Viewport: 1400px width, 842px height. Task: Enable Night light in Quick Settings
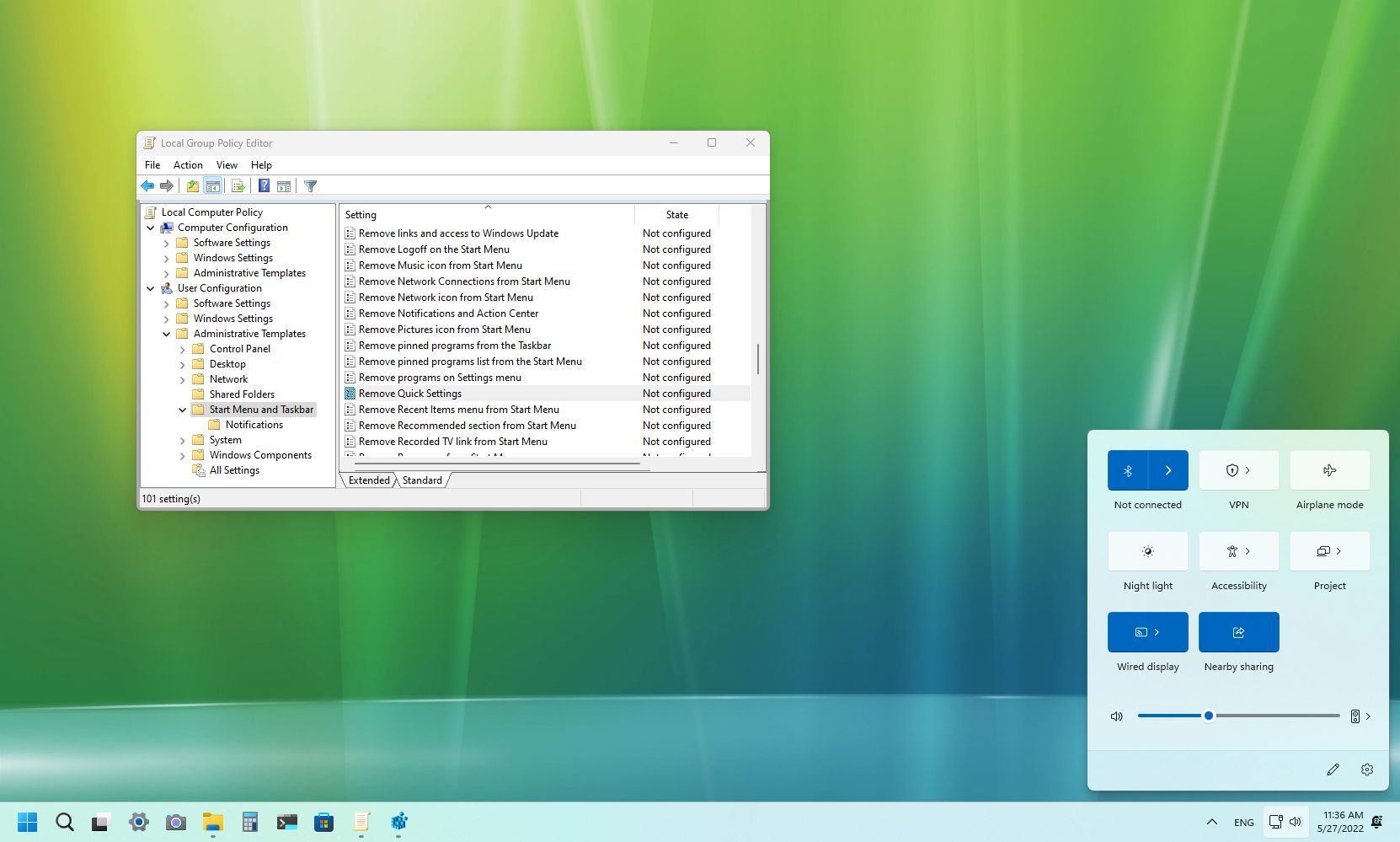coord(1147,551)
